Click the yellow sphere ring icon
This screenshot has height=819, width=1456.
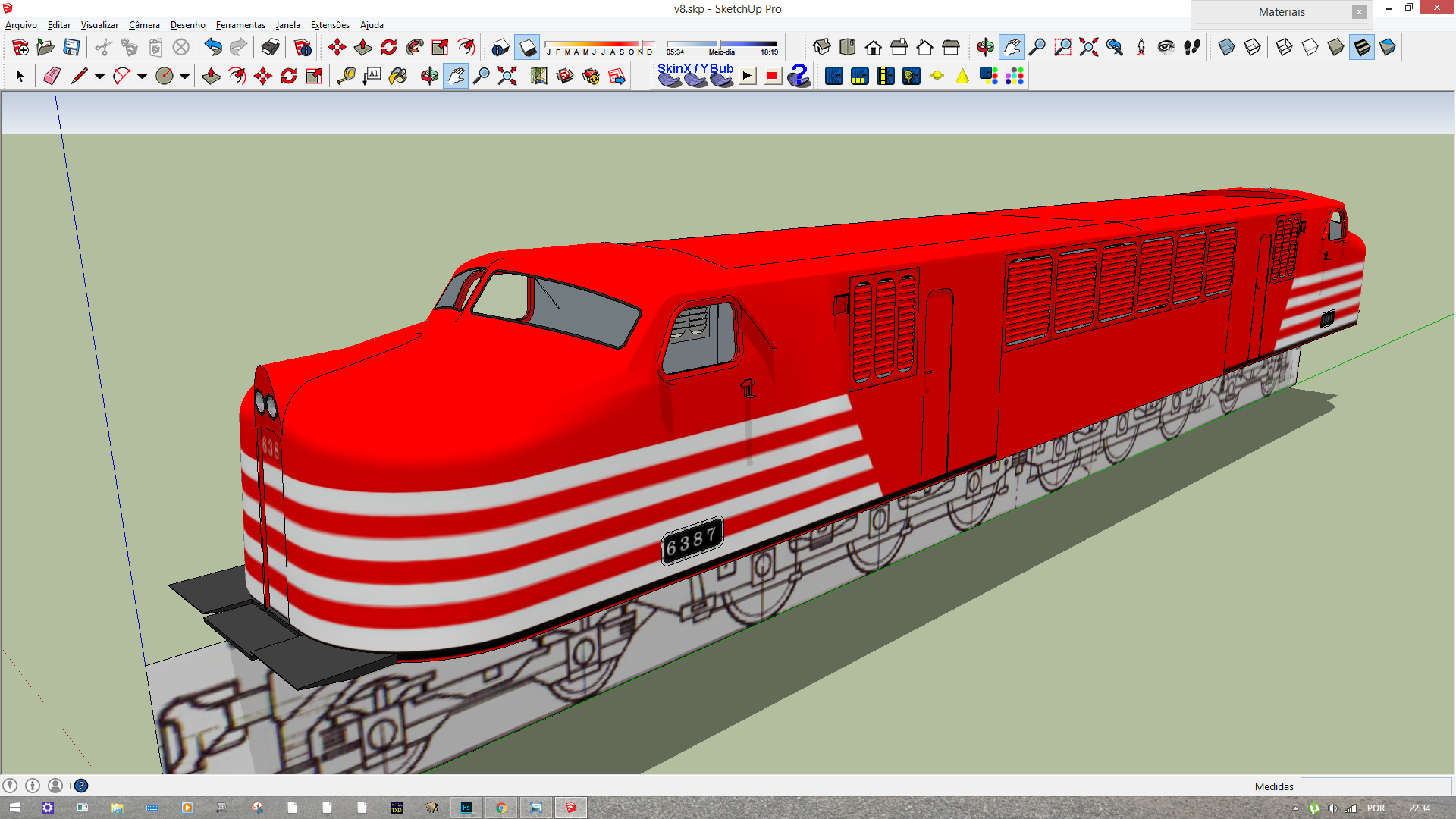[x=937, y=76]
